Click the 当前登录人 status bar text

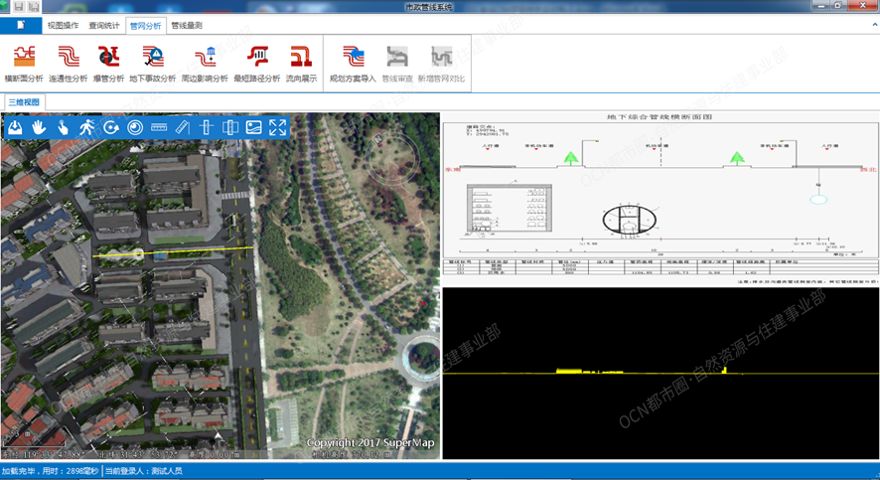[x=144, y=471]
